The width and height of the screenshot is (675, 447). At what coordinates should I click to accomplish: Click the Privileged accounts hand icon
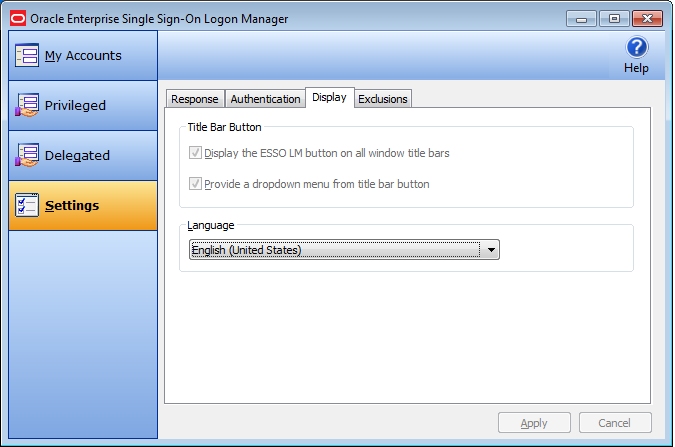(x=27, y=105)
